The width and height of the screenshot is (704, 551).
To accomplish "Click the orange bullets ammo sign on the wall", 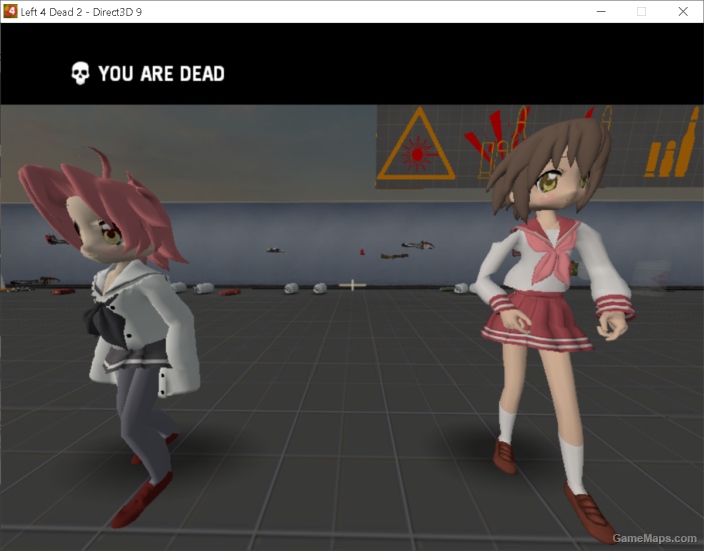I will click(x=673, y=144).
